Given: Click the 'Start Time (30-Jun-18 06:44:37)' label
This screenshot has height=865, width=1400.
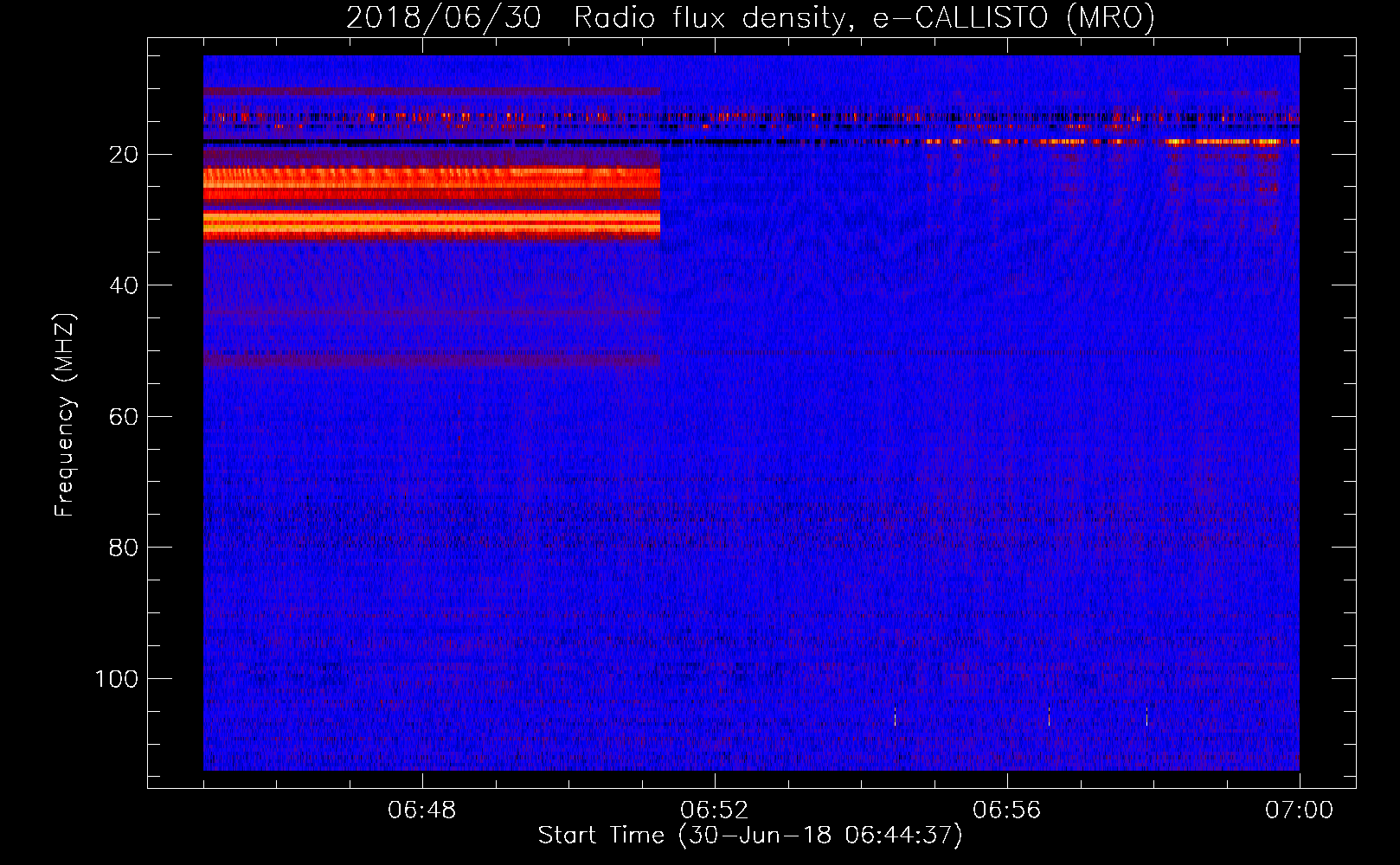Looking at the screenshot, I should click(x=750, y=836).
